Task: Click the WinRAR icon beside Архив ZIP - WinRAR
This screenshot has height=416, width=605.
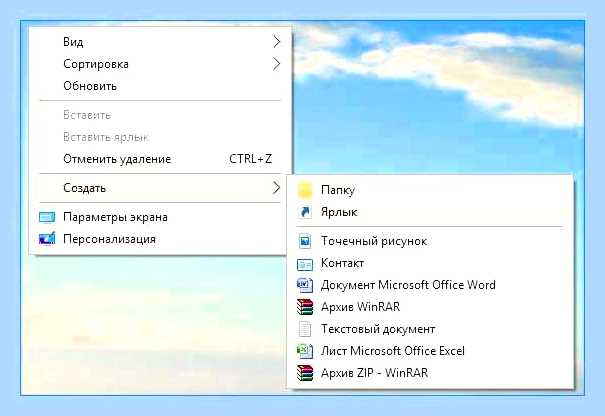Action: tap(305, 373)
